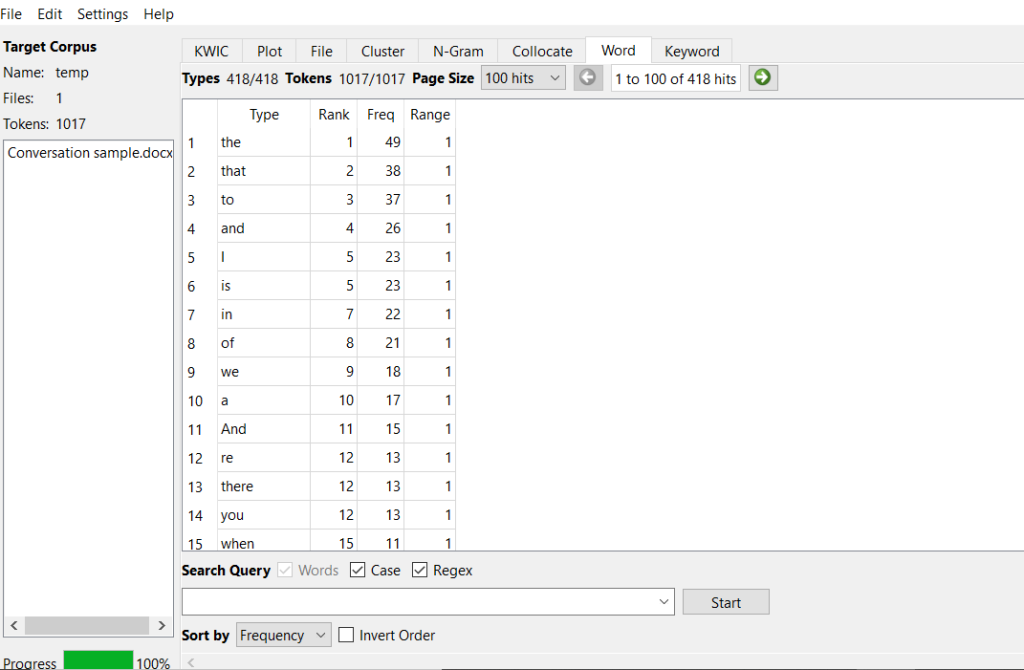Toggle the Case checkbox
Viewport: 1024px width, 670px height.
358,570
